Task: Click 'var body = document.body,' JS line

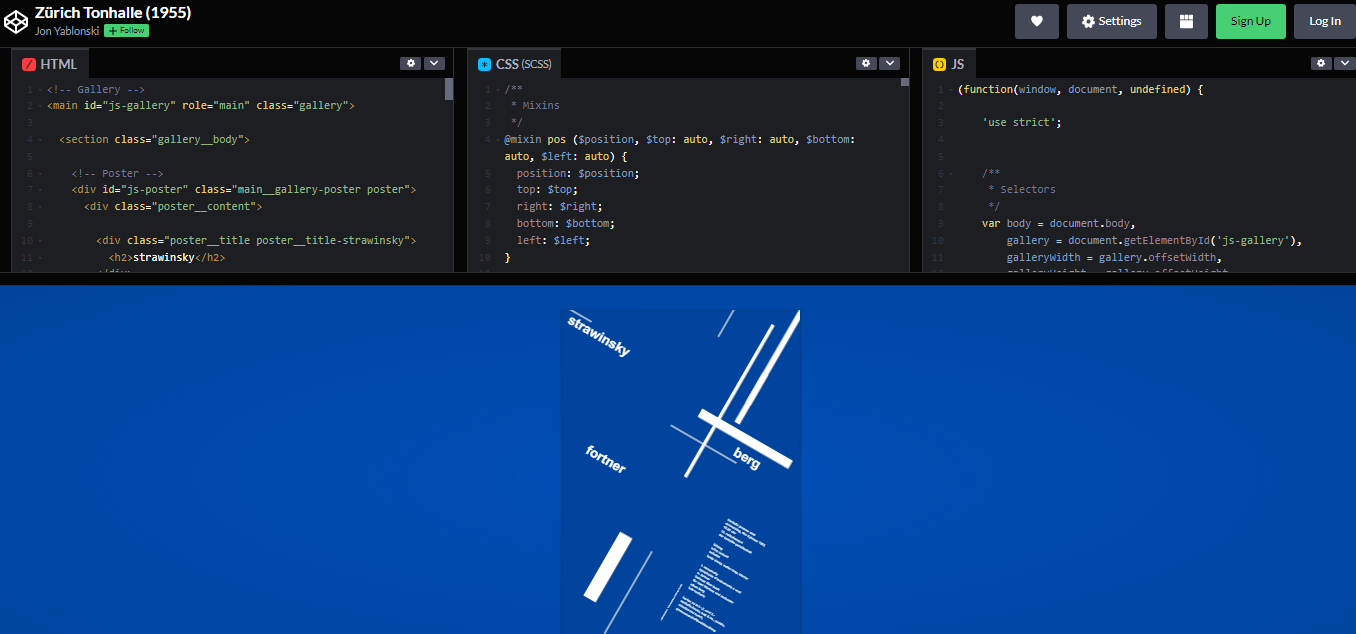Action: (1059, 224)
